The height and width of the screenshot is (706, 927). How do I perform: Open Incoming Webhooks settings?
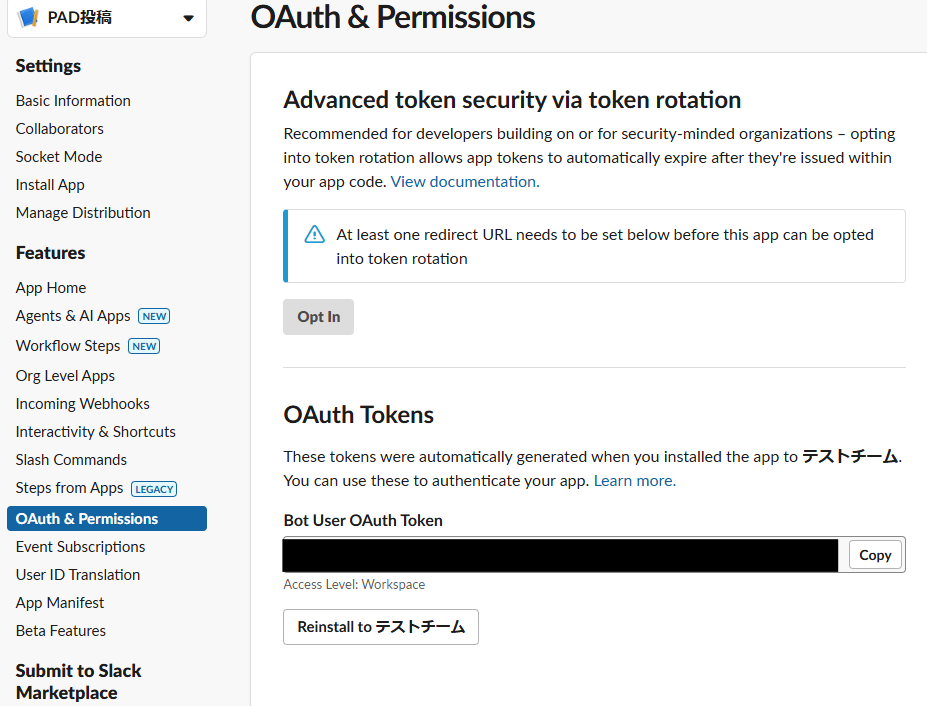click(83, 404)
